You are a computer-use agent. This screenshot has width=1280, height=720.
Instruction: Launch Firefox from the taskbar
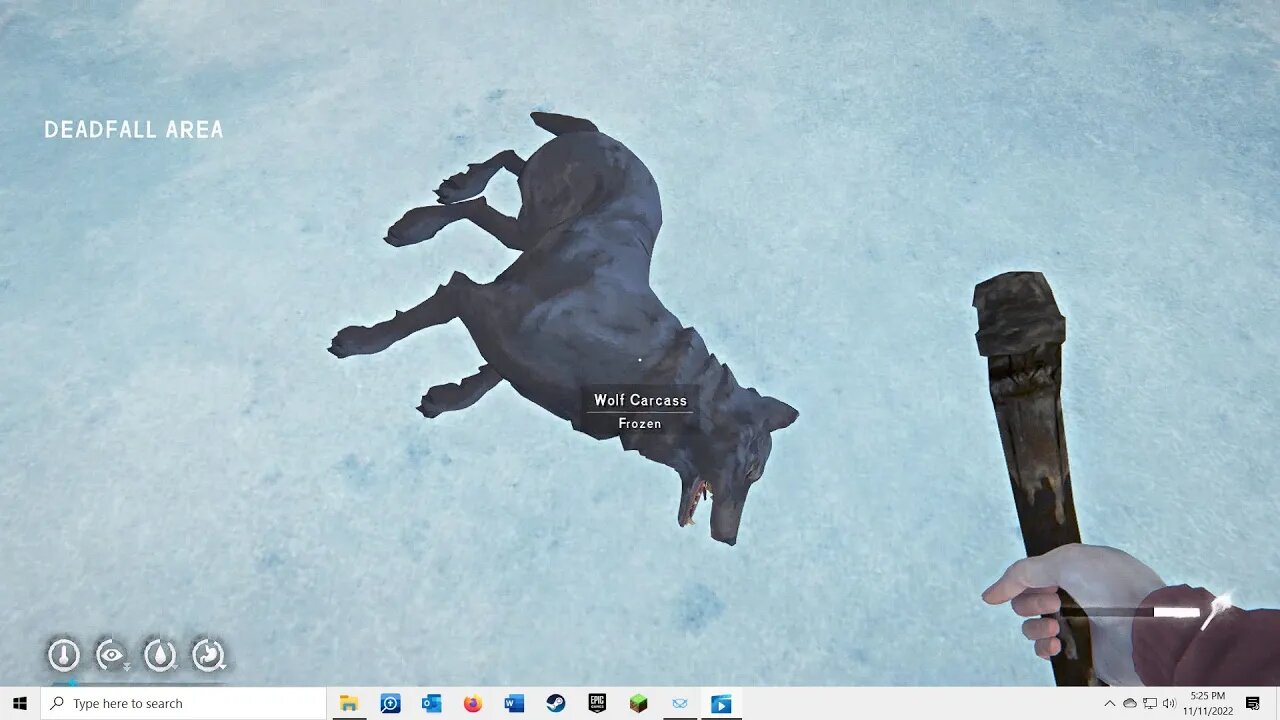click(473, 703)
